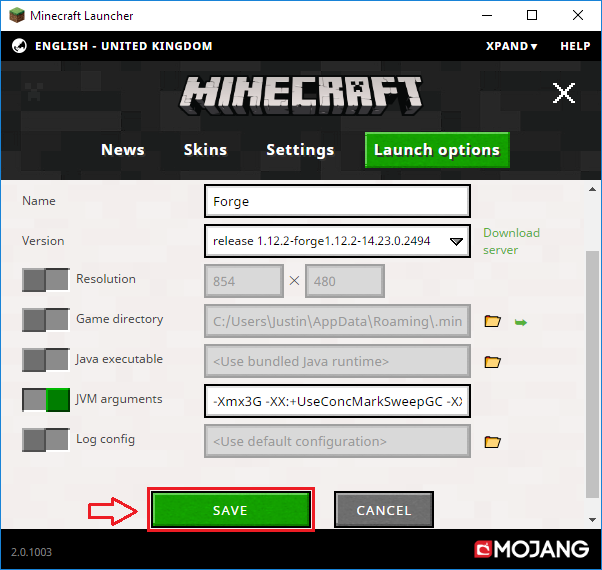
Task: Select the Launch options tab
Action: click(437, 150)
